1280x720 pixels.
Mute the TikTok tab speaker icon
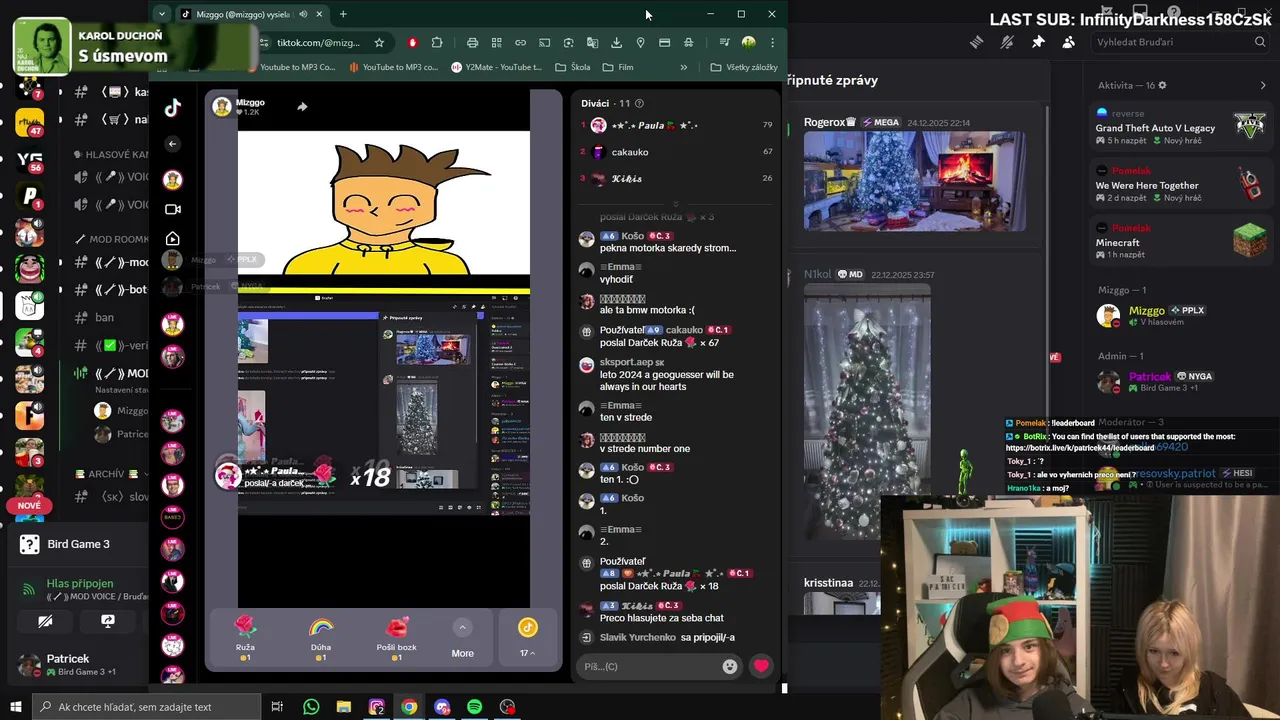[x=304, y=14]
